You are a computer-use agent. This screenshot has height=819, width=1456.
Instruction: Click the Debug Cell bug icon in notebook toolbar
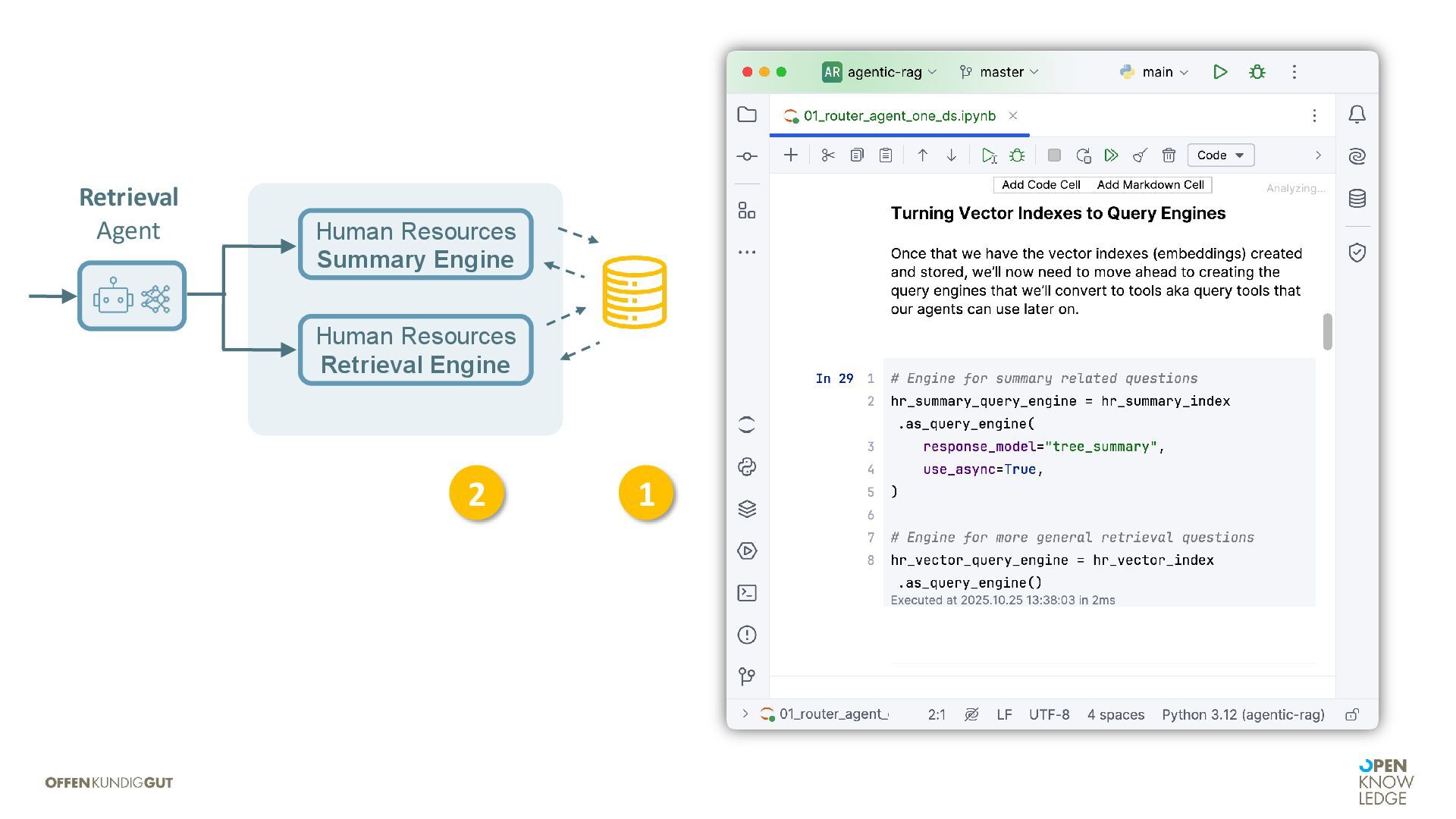coord(1017,155)
